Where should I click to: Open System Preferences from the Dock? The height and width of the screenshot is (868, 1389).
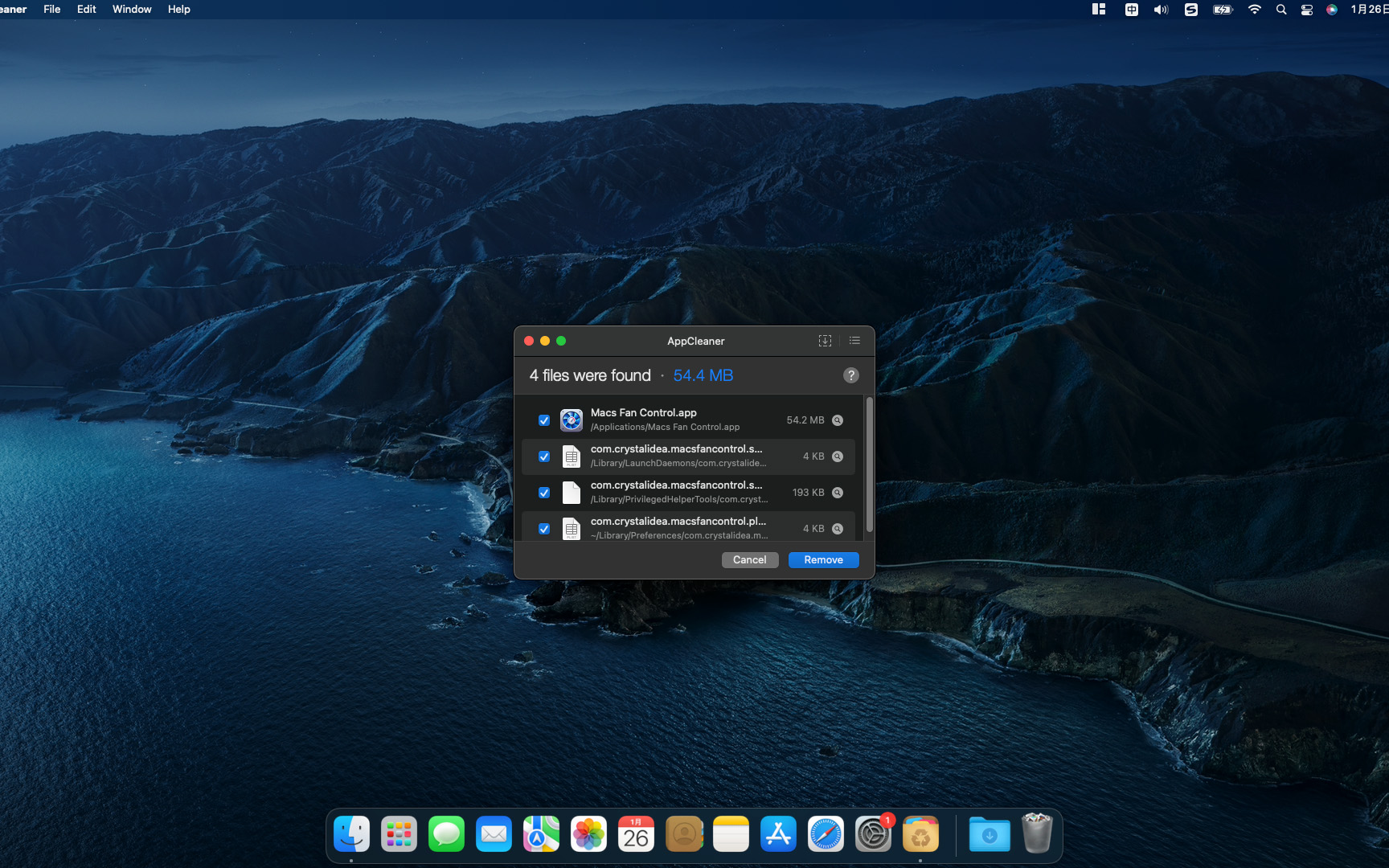point(874,834)
